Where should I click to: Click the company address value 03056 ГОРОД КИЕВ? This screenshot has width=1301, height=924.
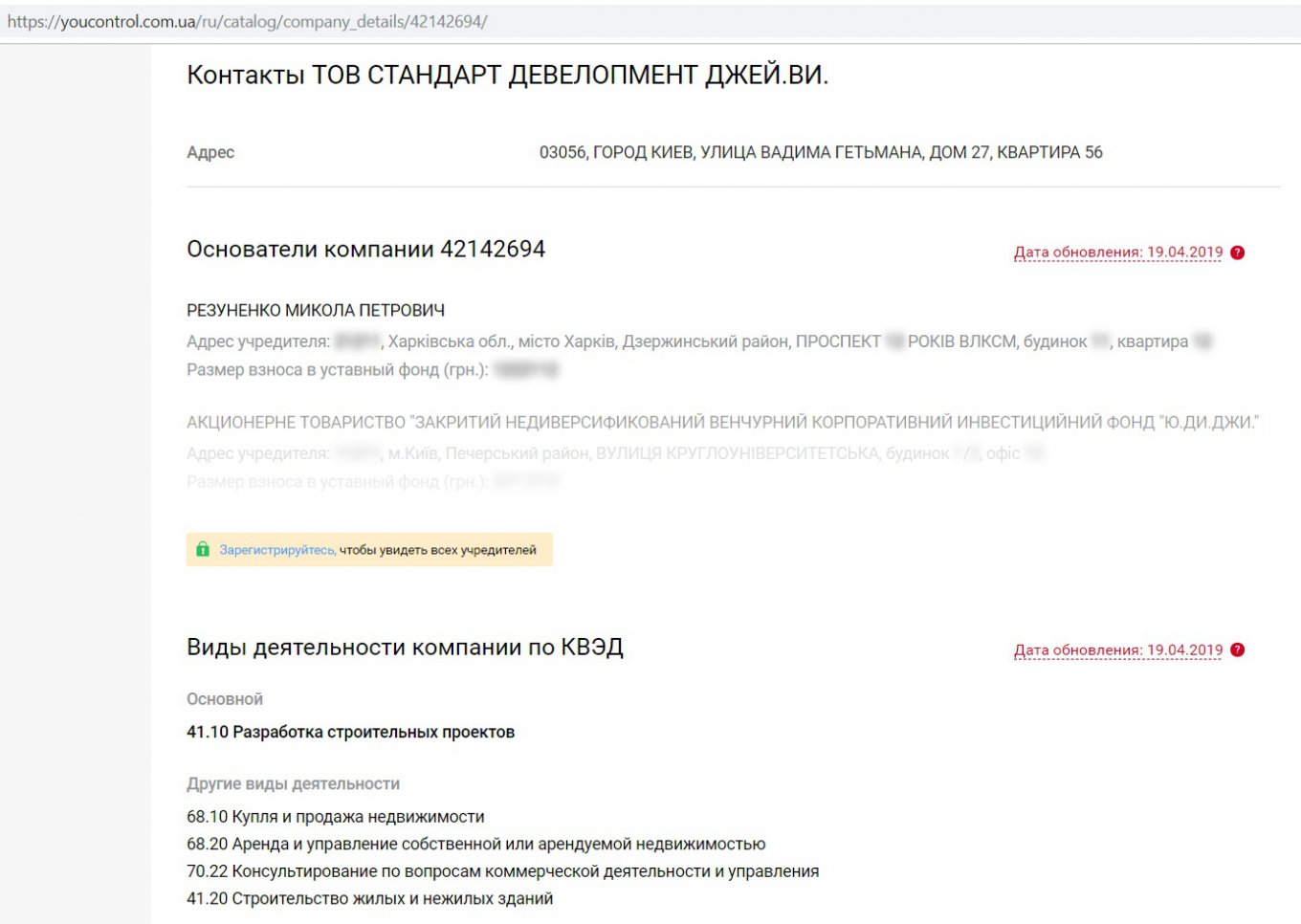pyautogui.click(x=821, y=152)
